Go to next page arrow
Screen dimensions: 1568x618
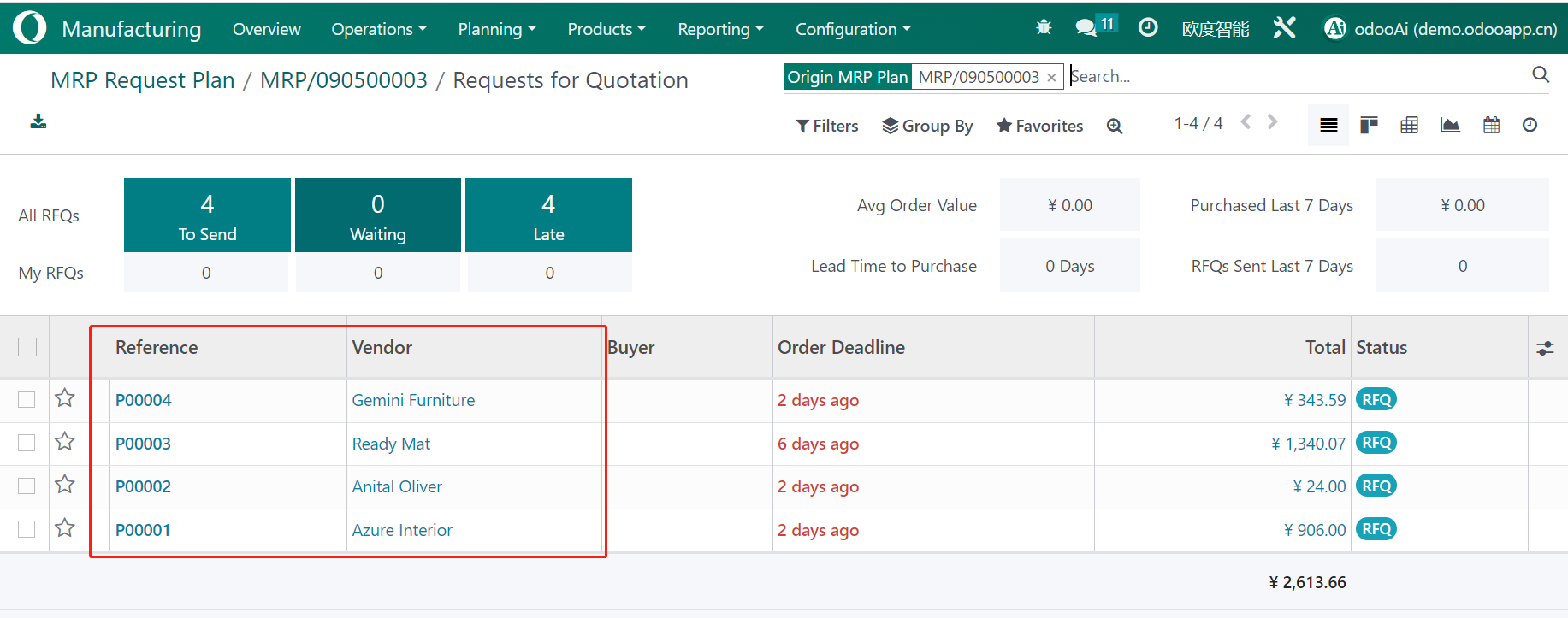[1273, 122]
